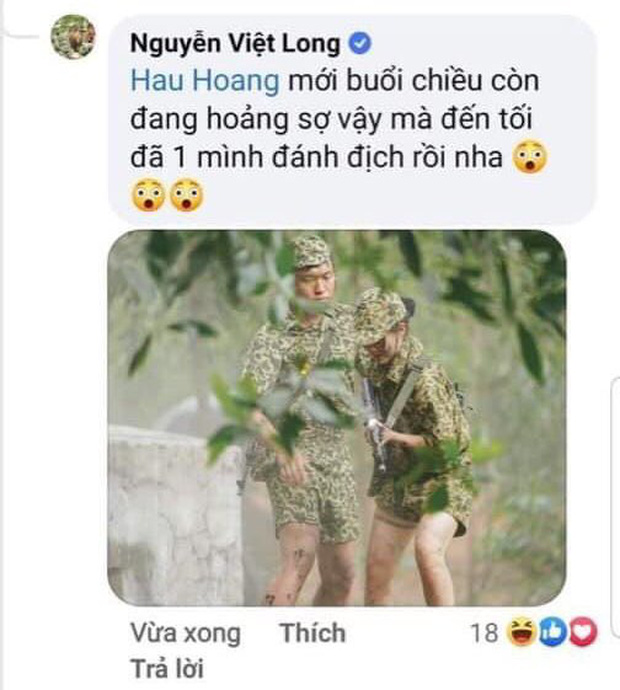Screen dimensions: 620x690
Task: Click the blue verified badge
Action: [360, 43]
